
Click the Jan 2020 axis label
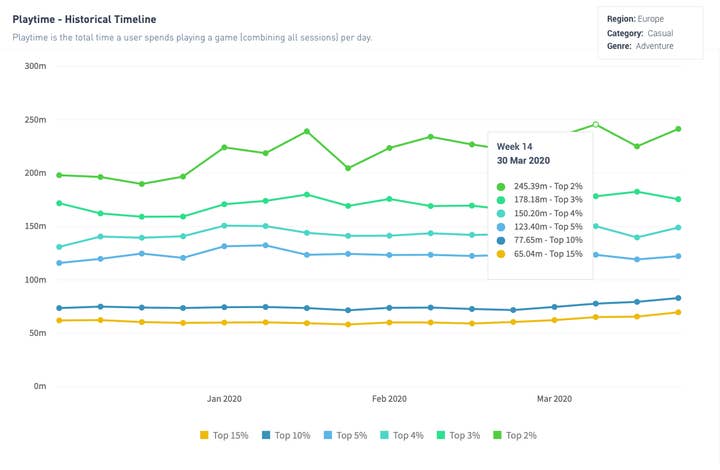[x=224, y=398]
